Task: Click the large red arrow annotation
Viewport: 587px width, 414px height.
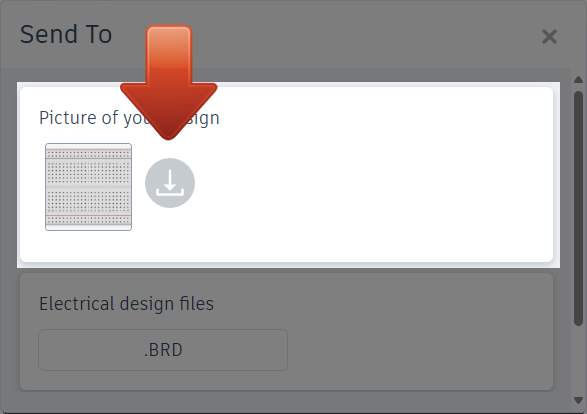Action: click(169, 82)
